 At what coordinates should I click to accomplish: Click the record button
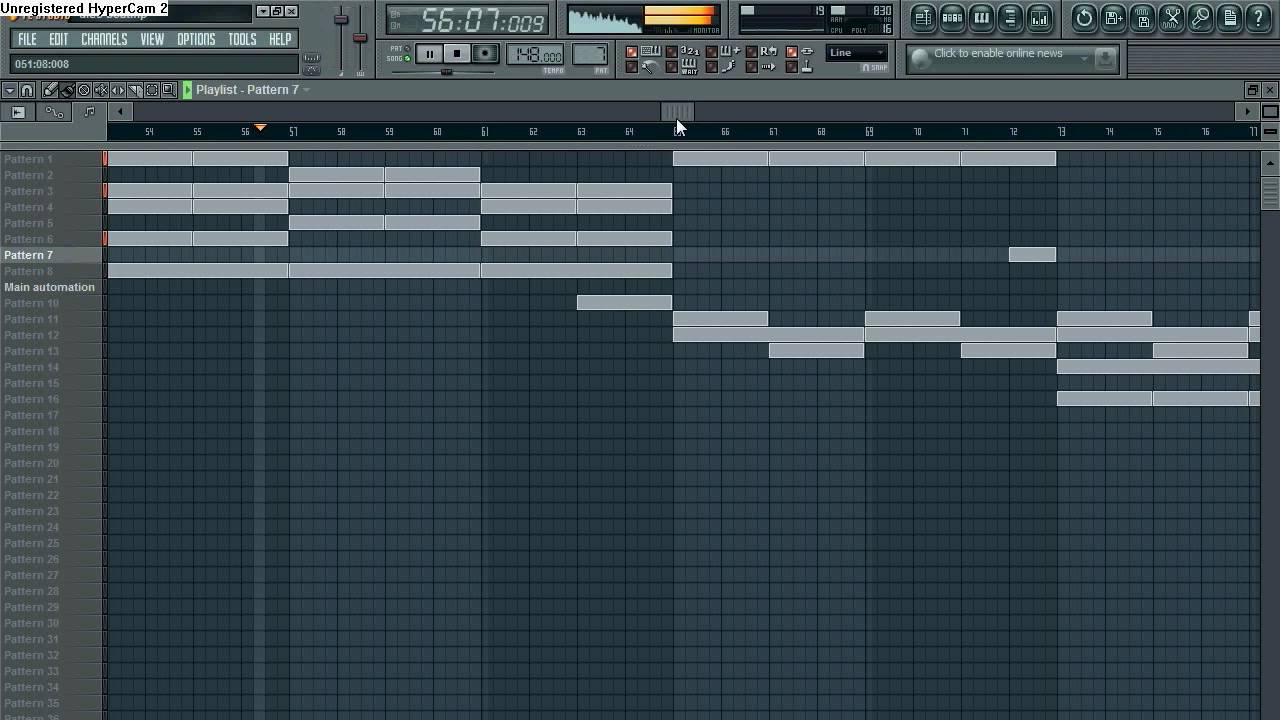pos(485,54)
